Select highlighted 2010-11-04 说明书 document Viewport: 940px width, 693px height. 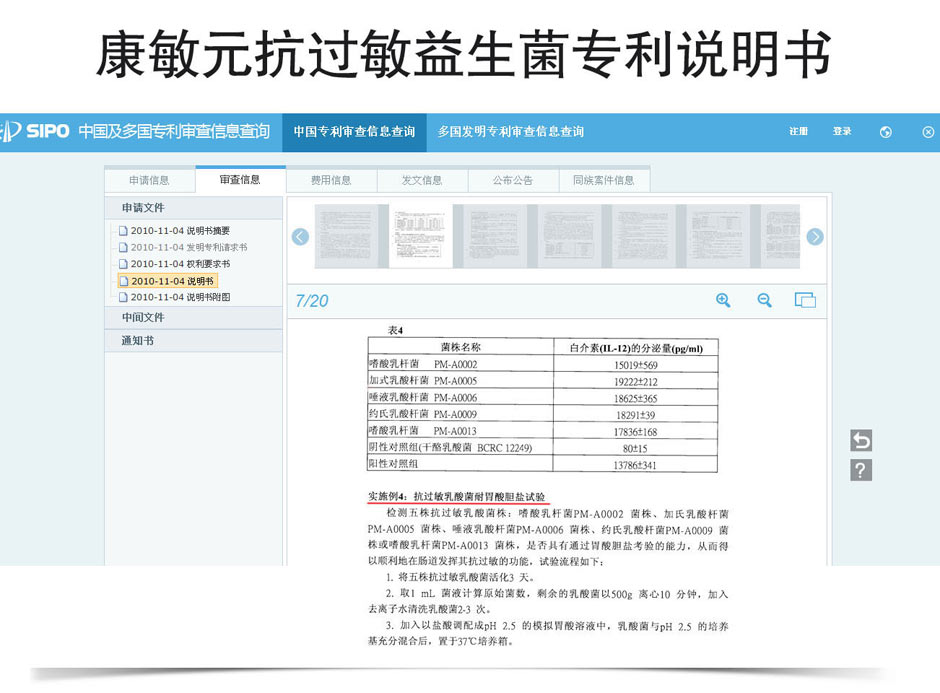167,281
